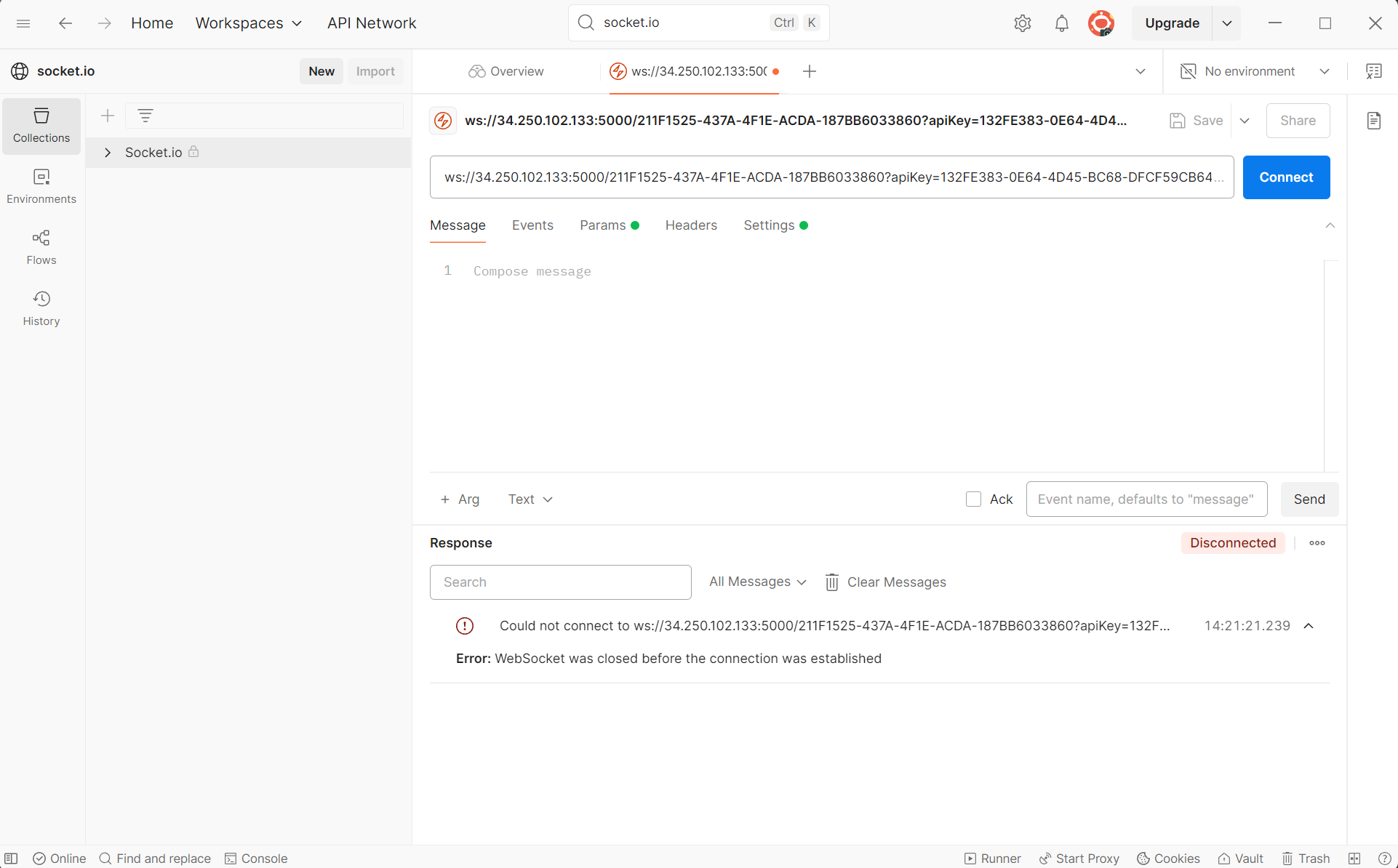Image resolution: width=1398 pixels, height=868 pixels.
Task: Click New in workspace header
Action: point(321,71)
